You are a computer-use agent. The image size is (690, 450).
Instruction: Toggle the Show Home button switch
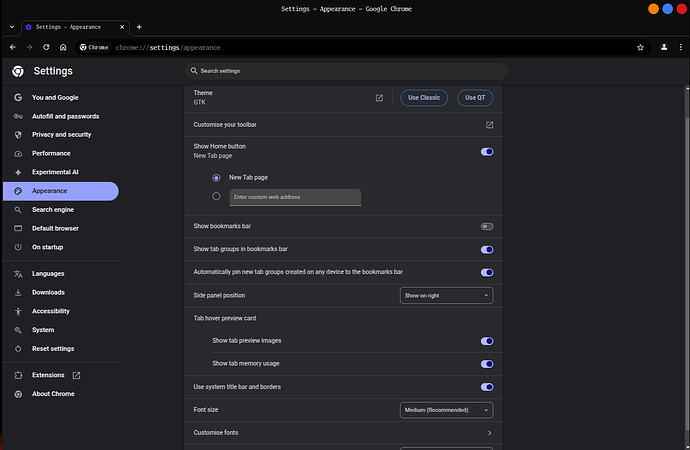pyautogui.click(x=487, y=152)
